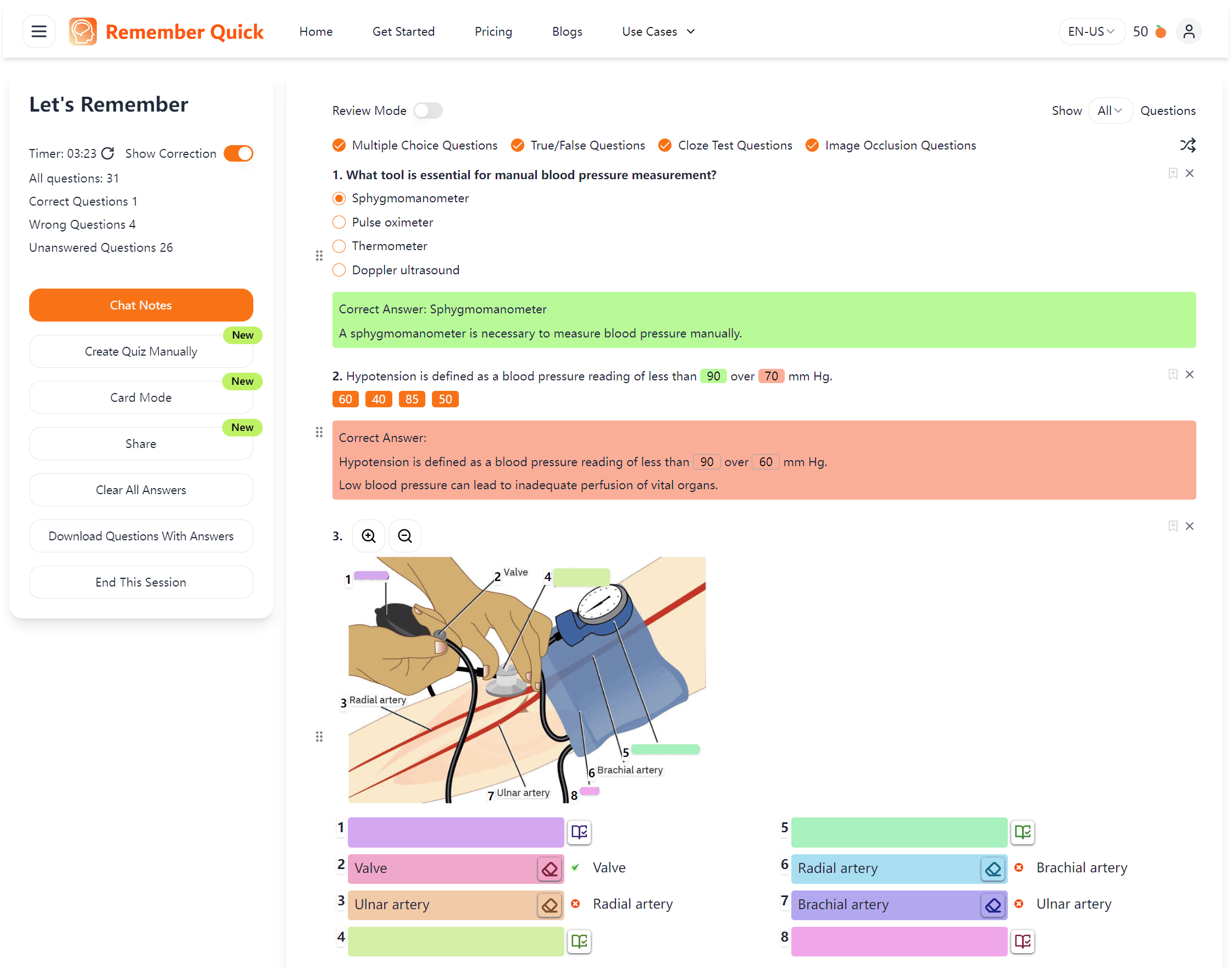The width and height of the screenshot is (1232, 968).
Task: Select the Pulse oximeter radio option
Action: click(x=338, y=222)
